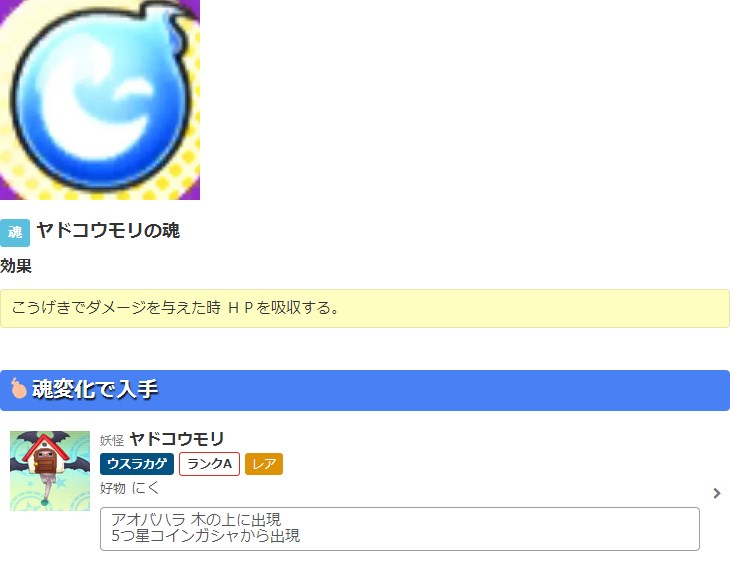The height and width of the screenshot is (563, 730).
Task: Click the ランクA rank badge
Action: (210, 464)
